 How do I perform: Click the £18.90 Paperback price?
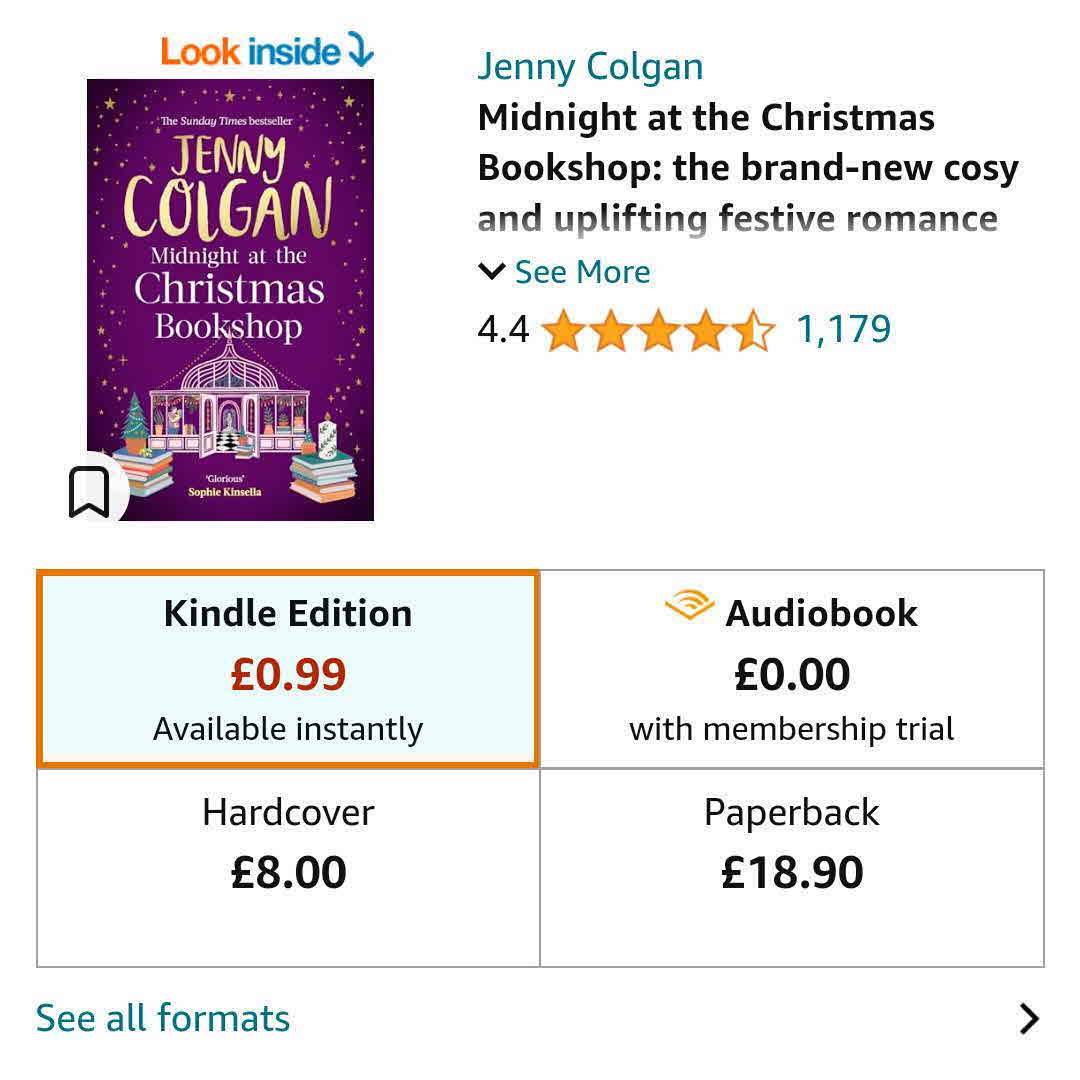coord(792,873)
